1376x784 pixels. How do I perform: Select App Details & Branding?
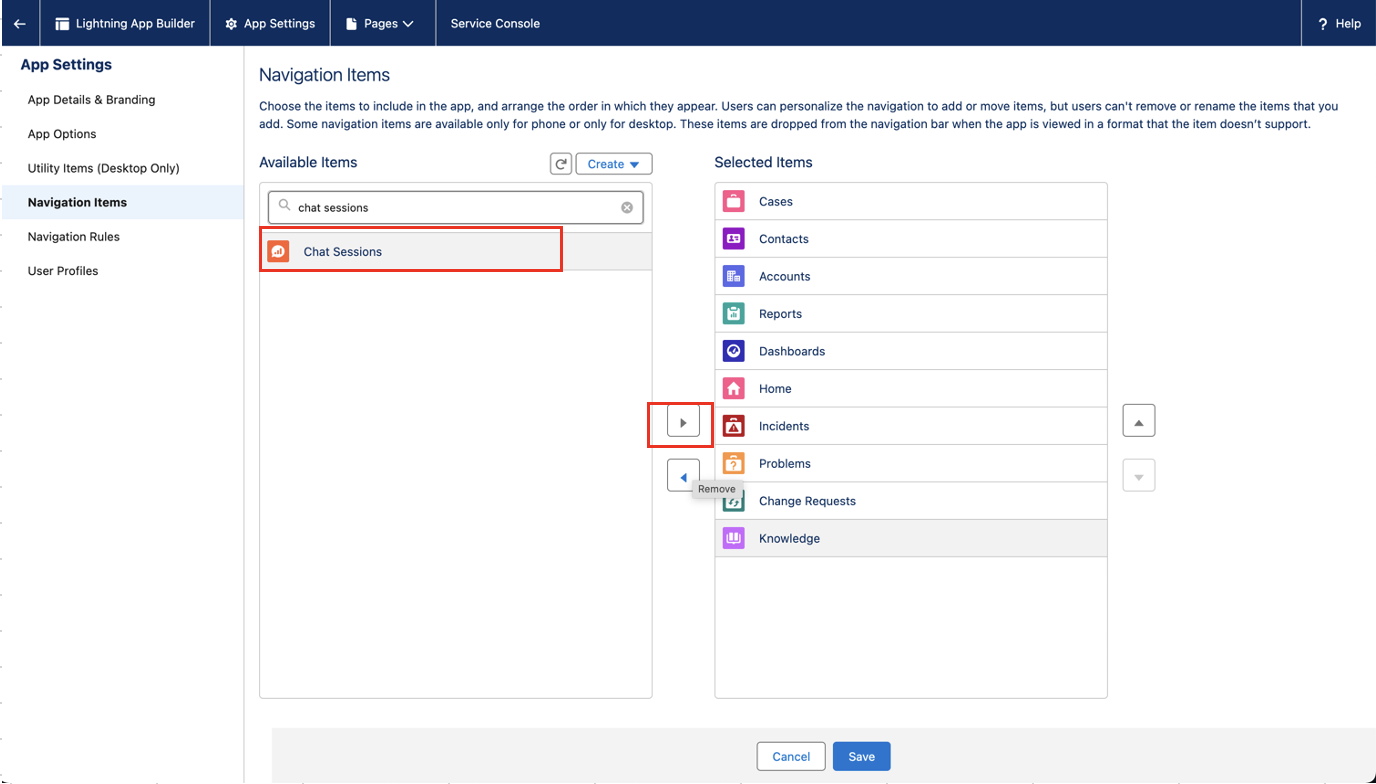[91, 100]
